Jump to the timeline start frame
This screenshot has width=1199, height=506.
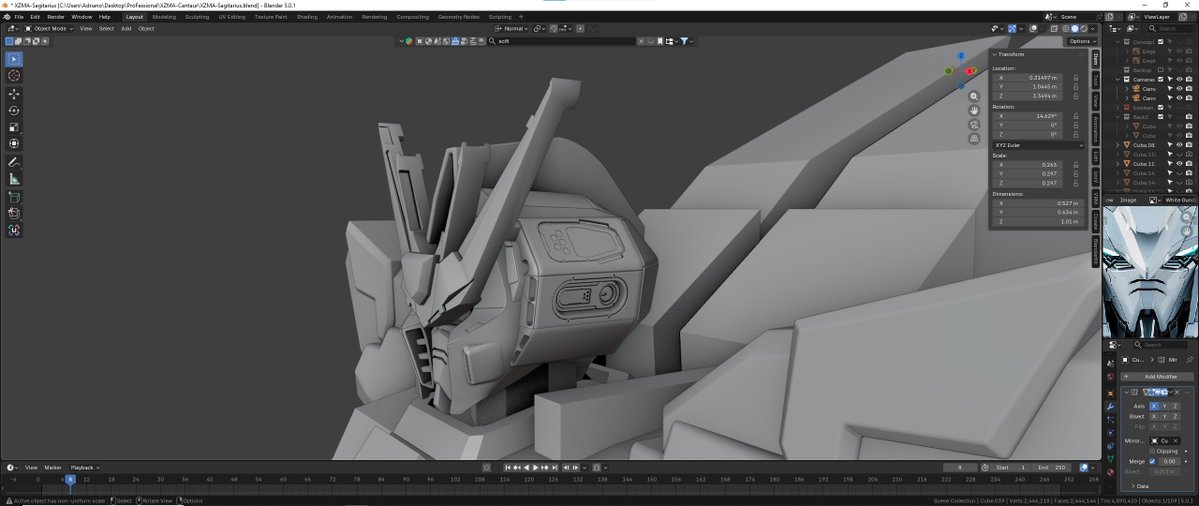point(508,467)
